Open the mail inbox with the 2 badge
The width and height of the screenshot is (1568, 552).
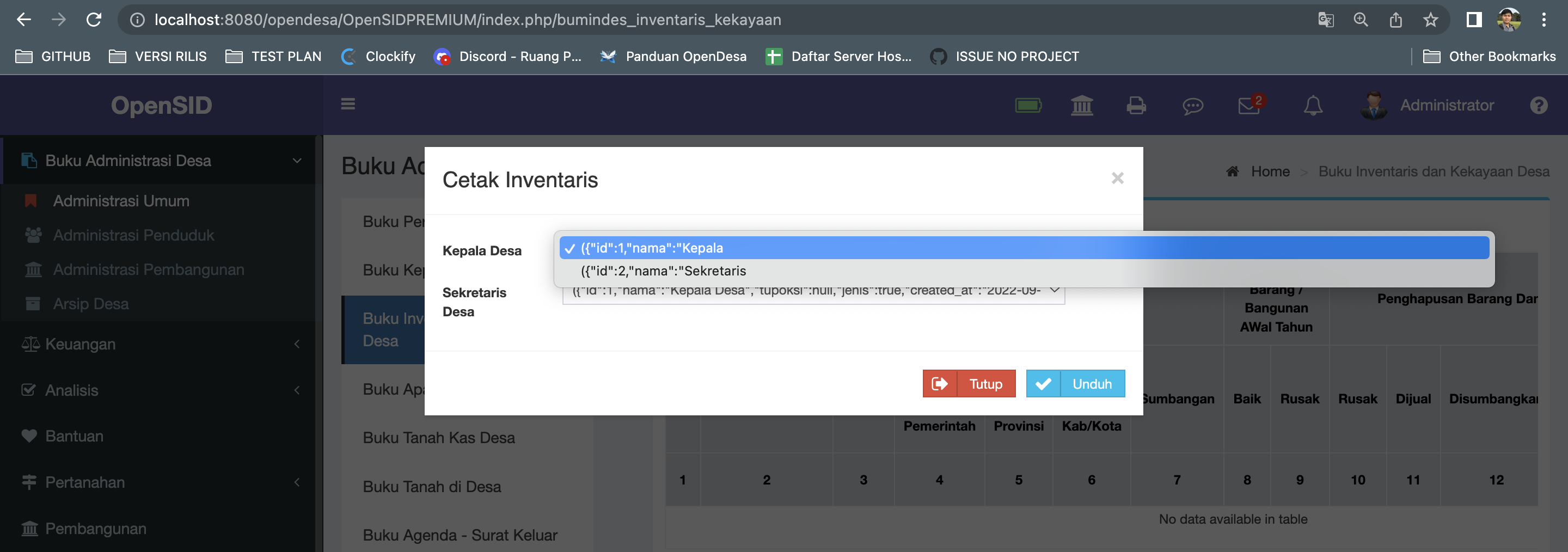1251,105
